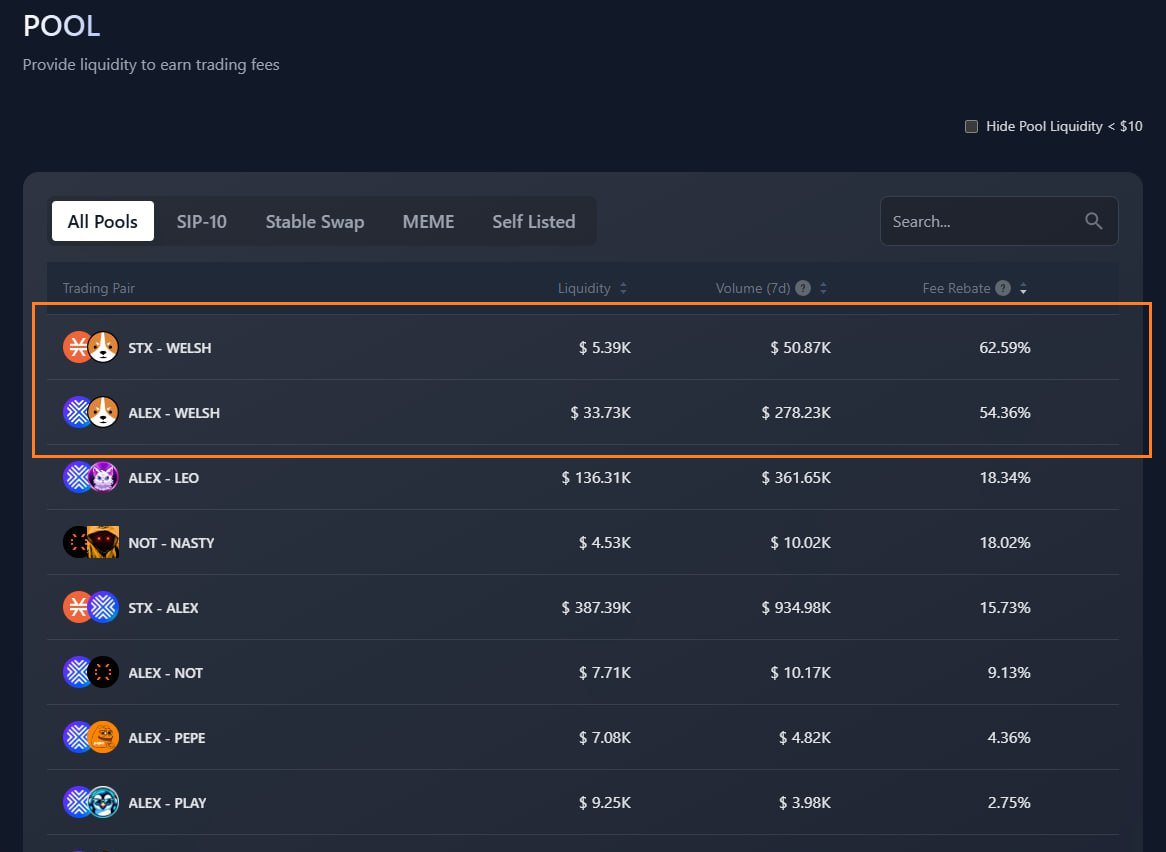1166x852 pixels.
Task: Click the $ 3.98K volume value
Action: click(805, 802)
